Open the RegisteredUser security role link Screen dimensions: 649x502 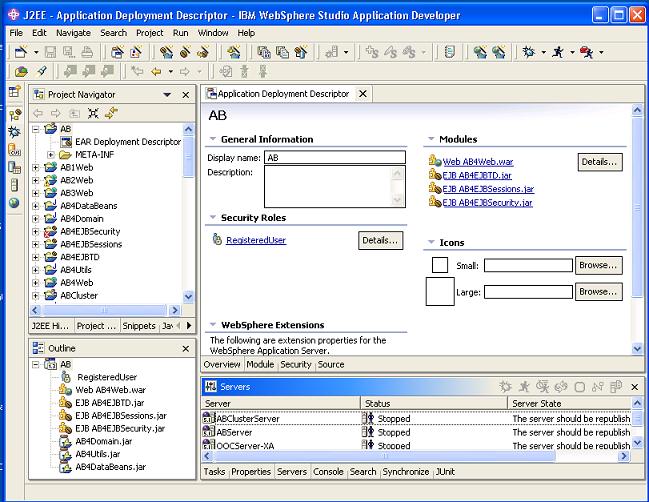coord(256,240)
